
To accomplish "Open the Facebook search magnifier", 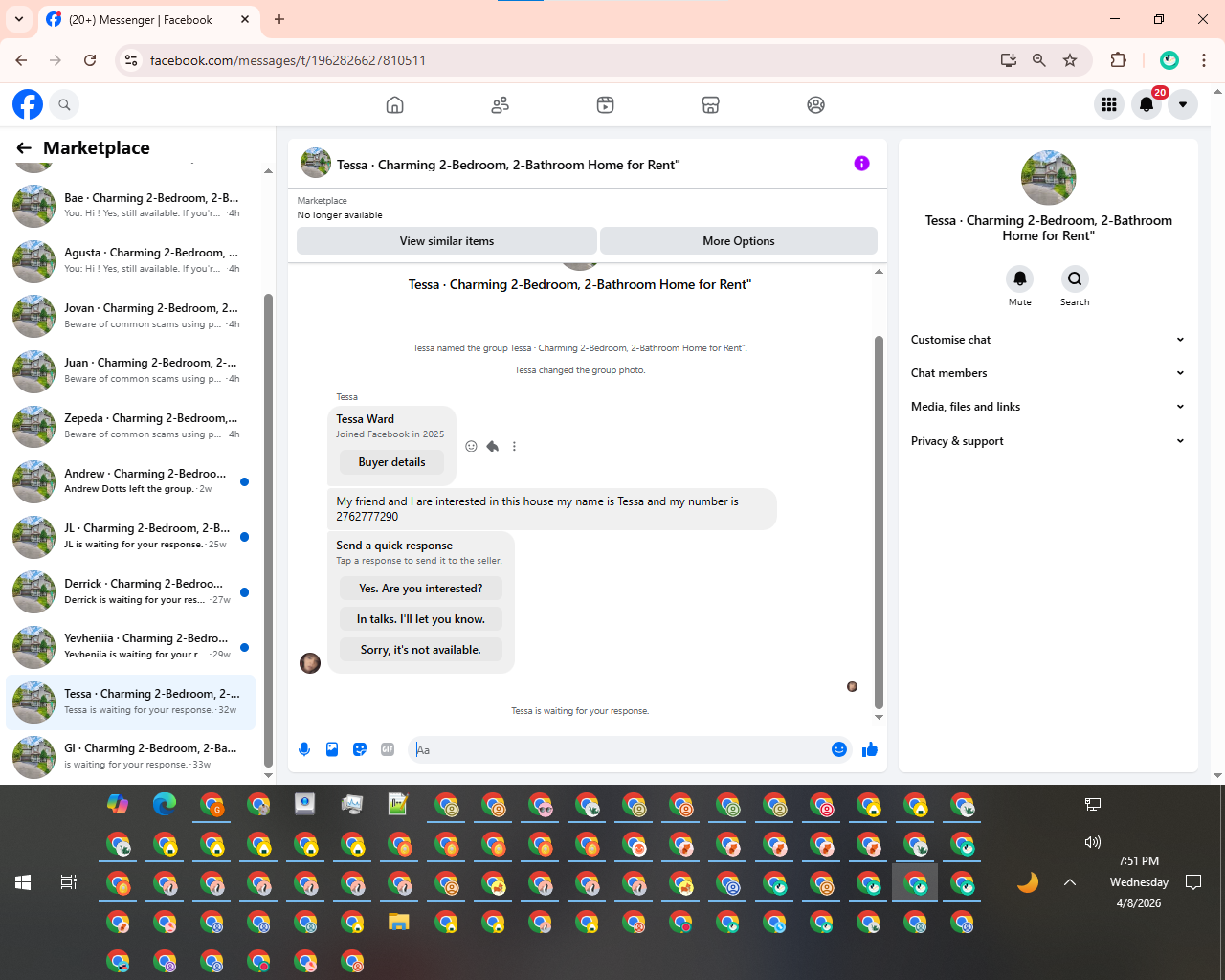I will click(64, 104).
